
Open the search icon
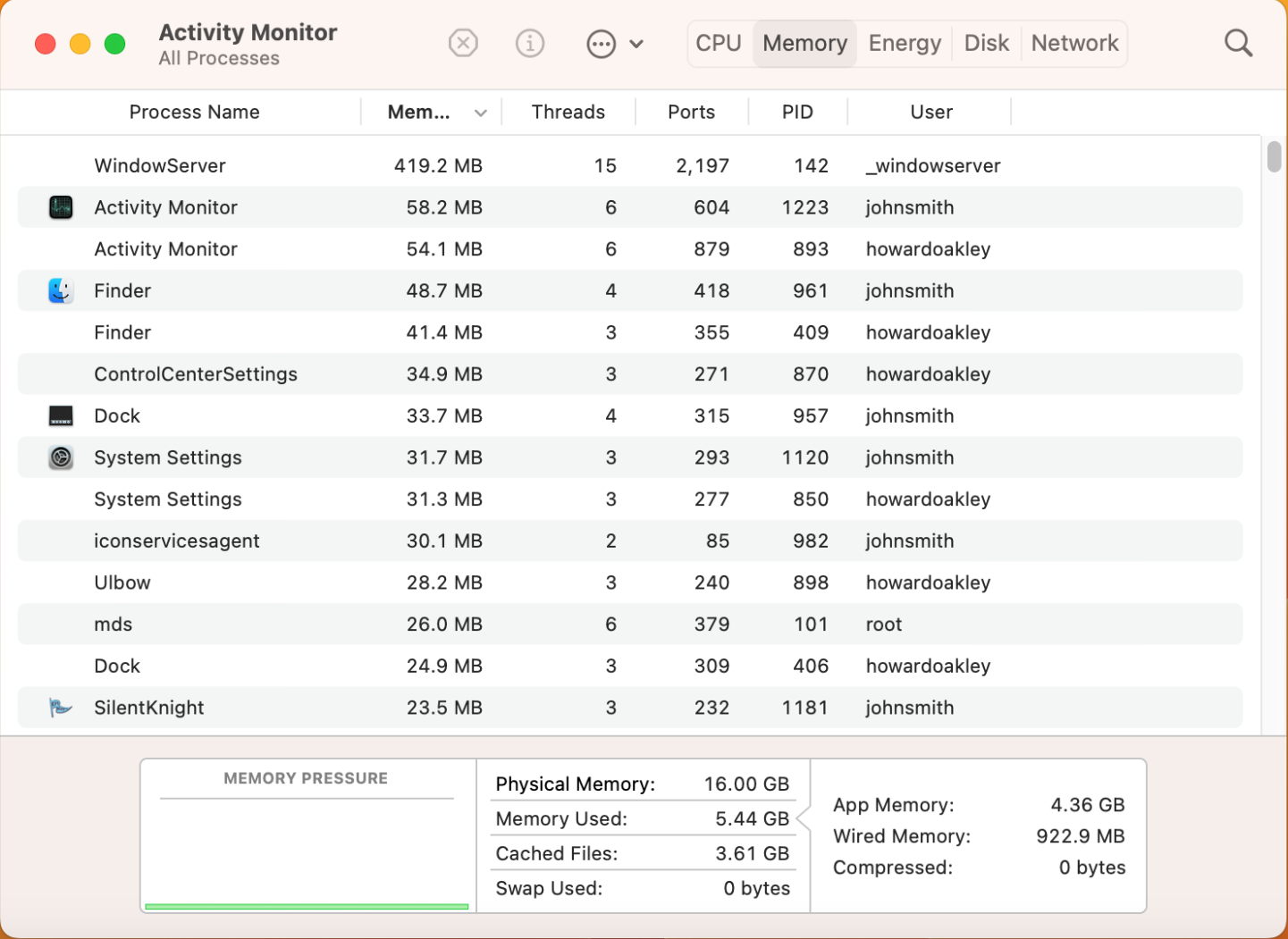point(1238,42)
